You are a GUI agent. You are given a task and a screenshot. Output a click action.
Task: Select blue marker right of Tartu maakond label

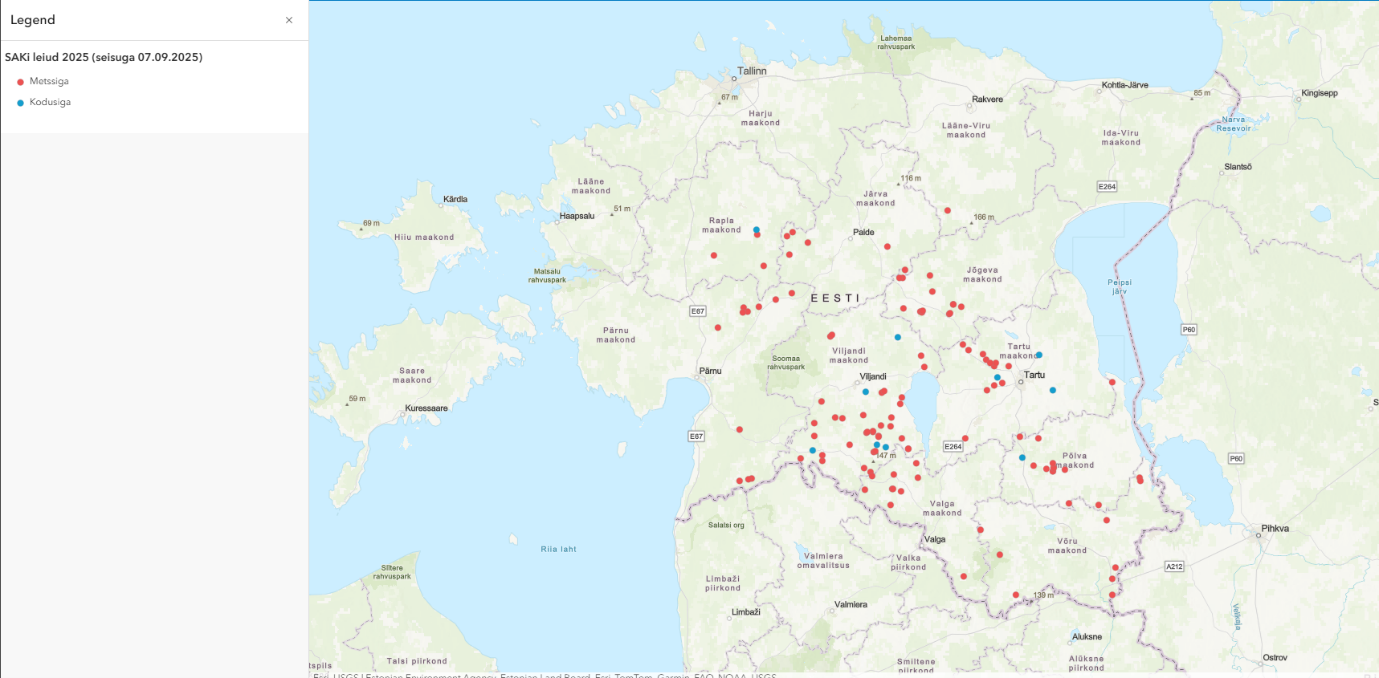click(1039, 355)
